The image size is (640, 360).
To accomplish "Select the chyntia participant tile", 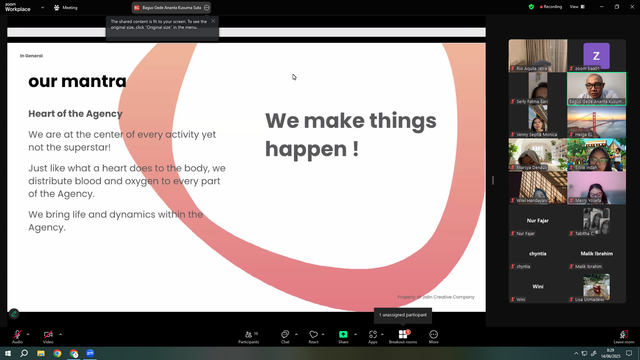I will point(538,254).
